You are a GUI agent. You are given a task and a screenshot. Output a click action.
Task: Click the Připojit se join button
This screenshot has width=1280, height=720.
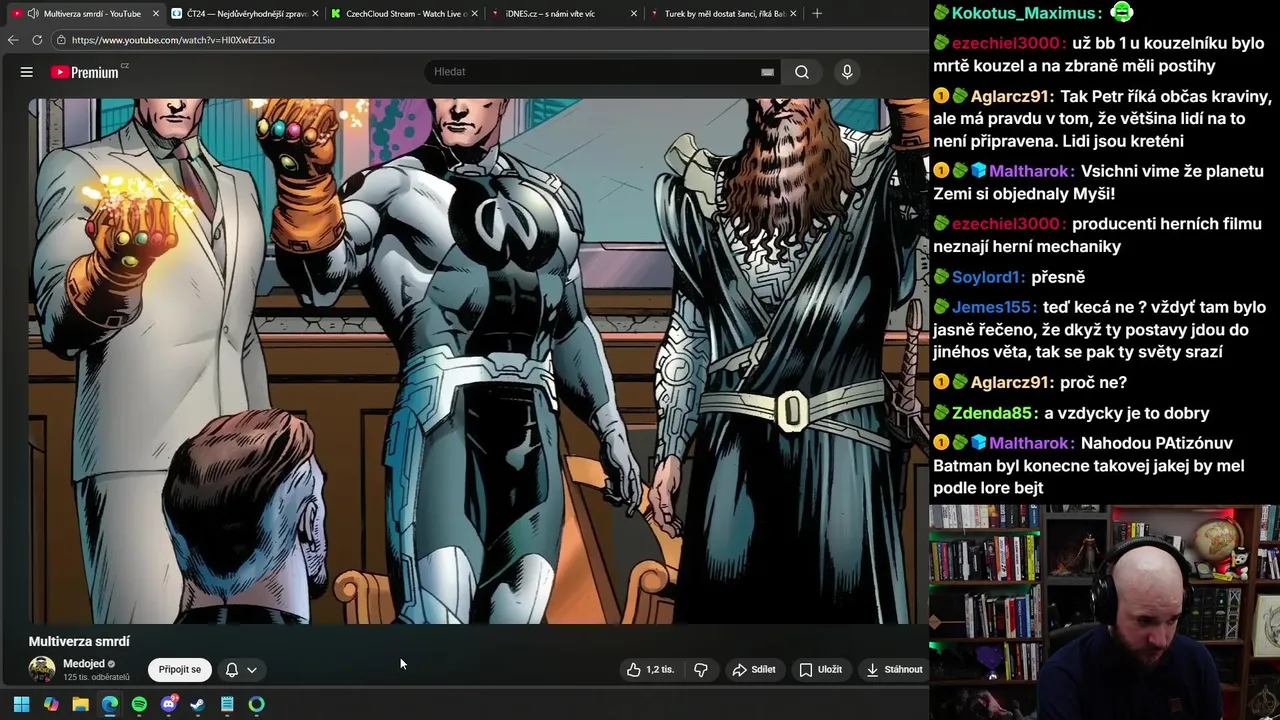tap(180, 670)
